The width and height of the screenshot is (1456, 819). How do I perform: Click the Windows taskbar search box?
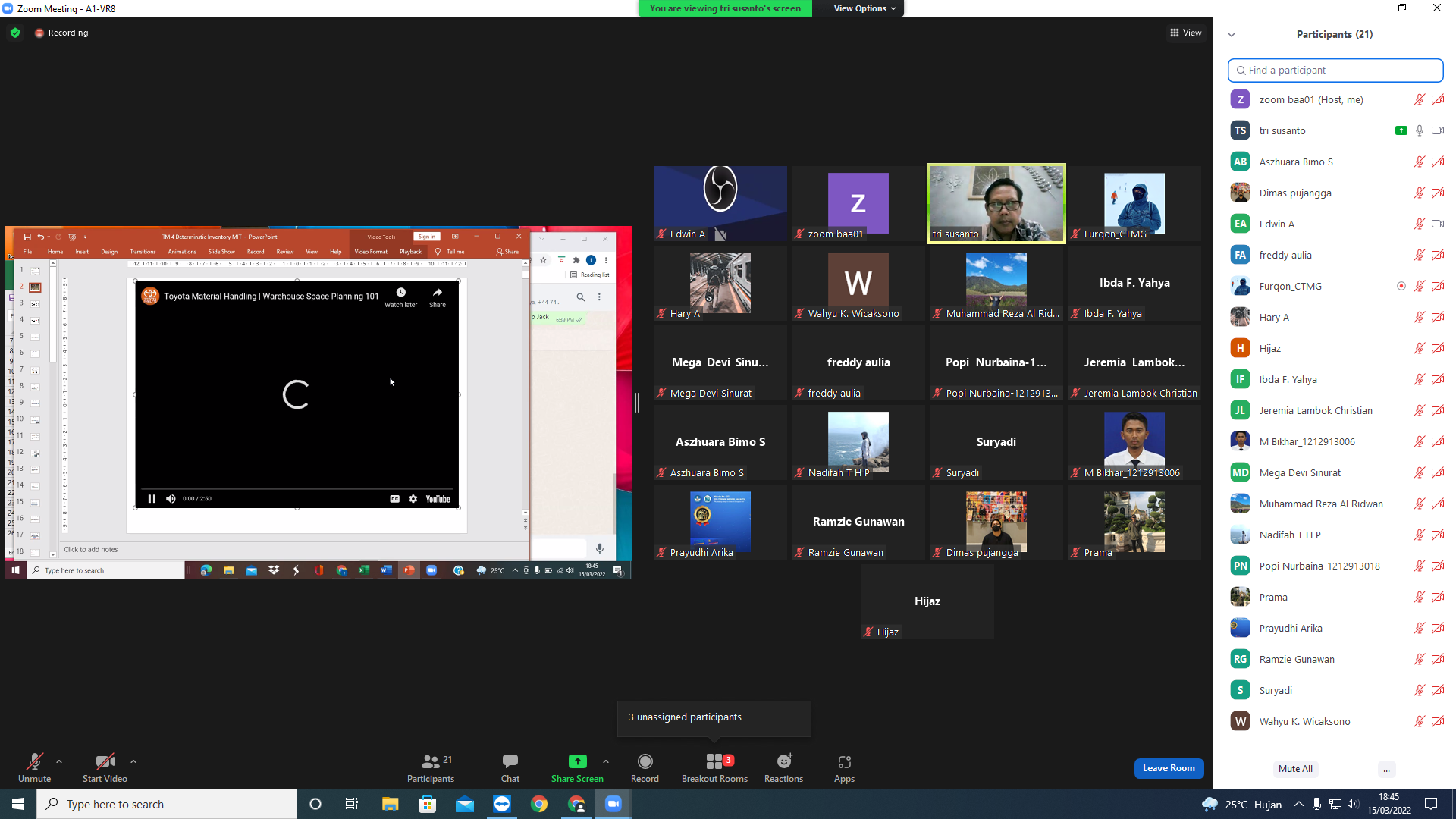point(167,804)
